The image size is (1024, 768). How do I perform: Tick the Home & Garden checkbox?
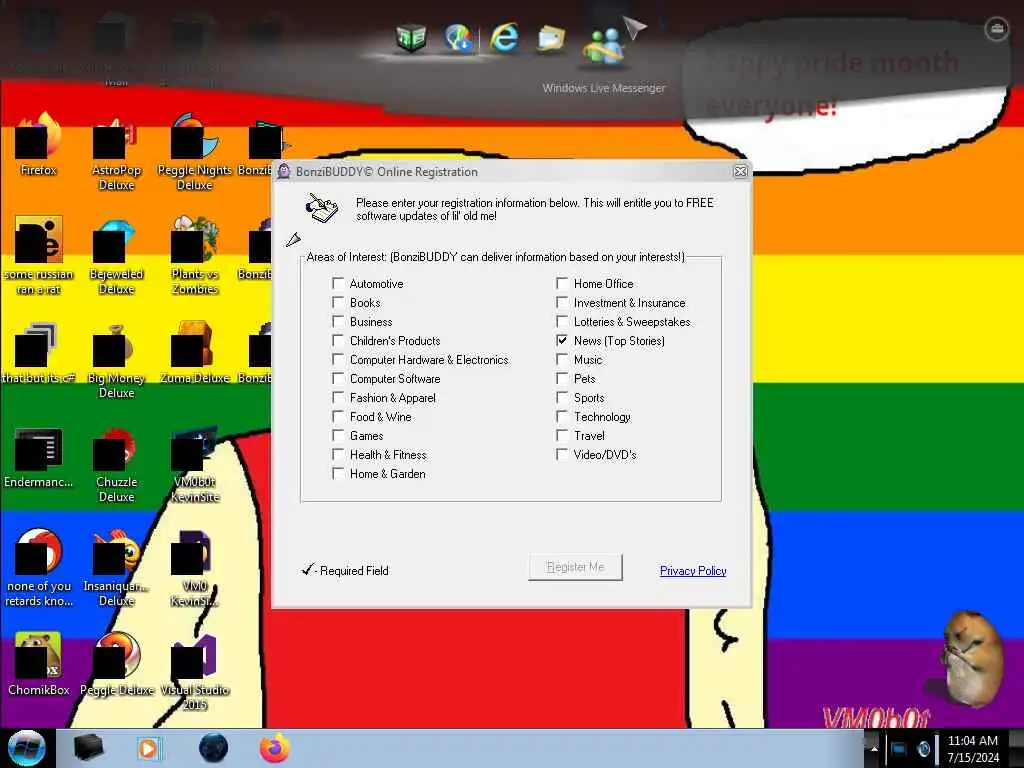338,473
